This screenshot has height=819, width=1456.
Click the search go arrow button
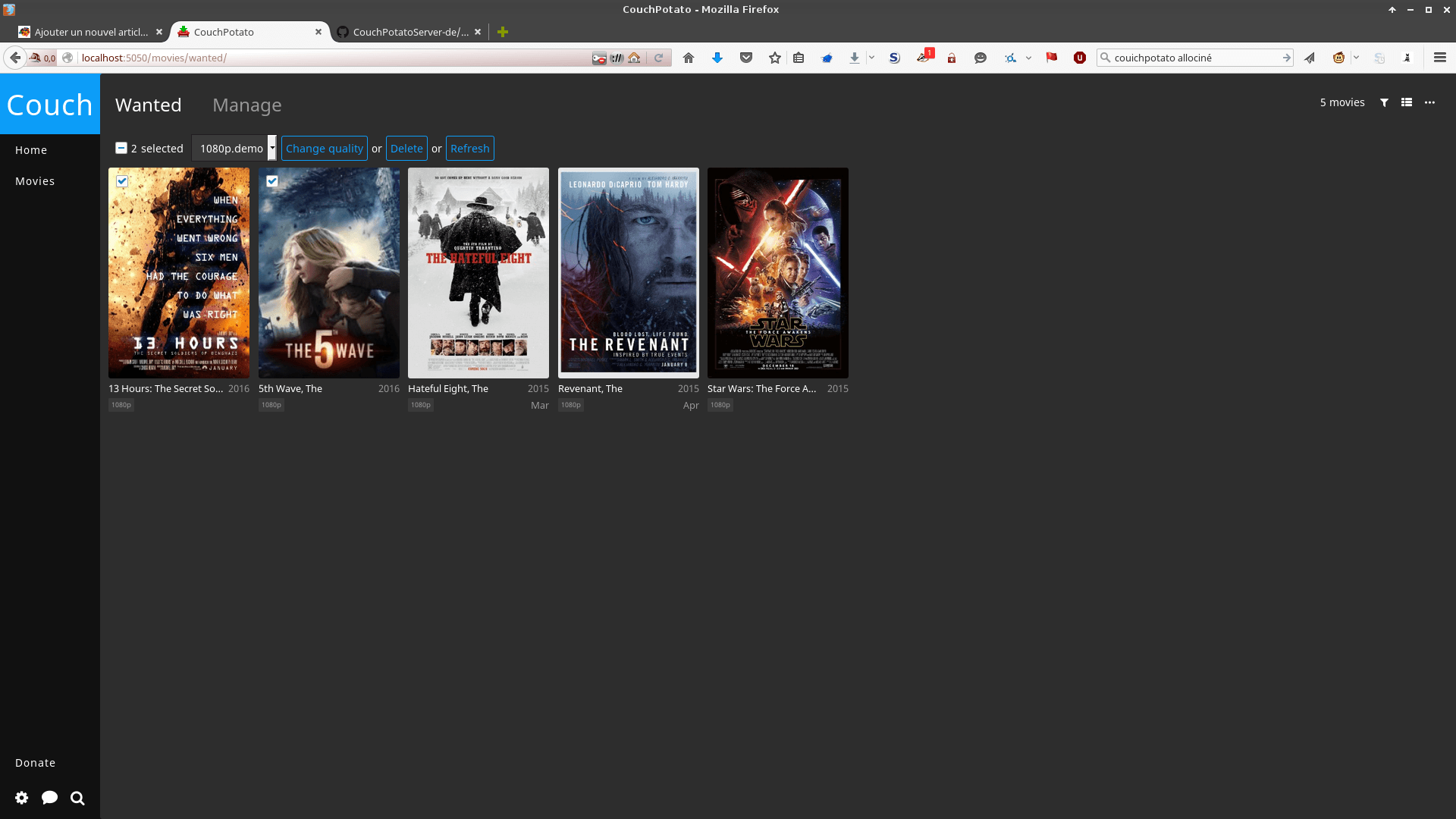tap(1287, 58)
